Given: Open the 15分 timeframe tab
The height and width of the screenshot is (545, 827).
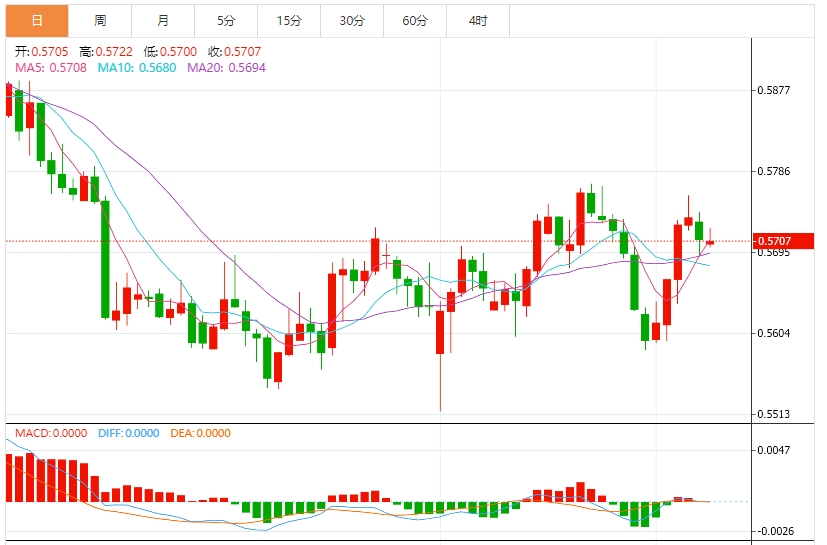Looking at the screenshot, I should [289, 21].
